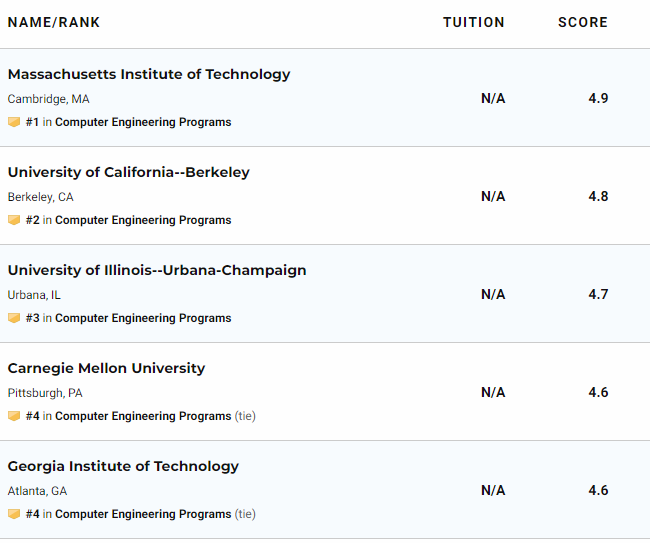Viewport: 650px width, 543px height.
Task: Click Computer Engineering Programs link under Berkeley
Action: 143,220
